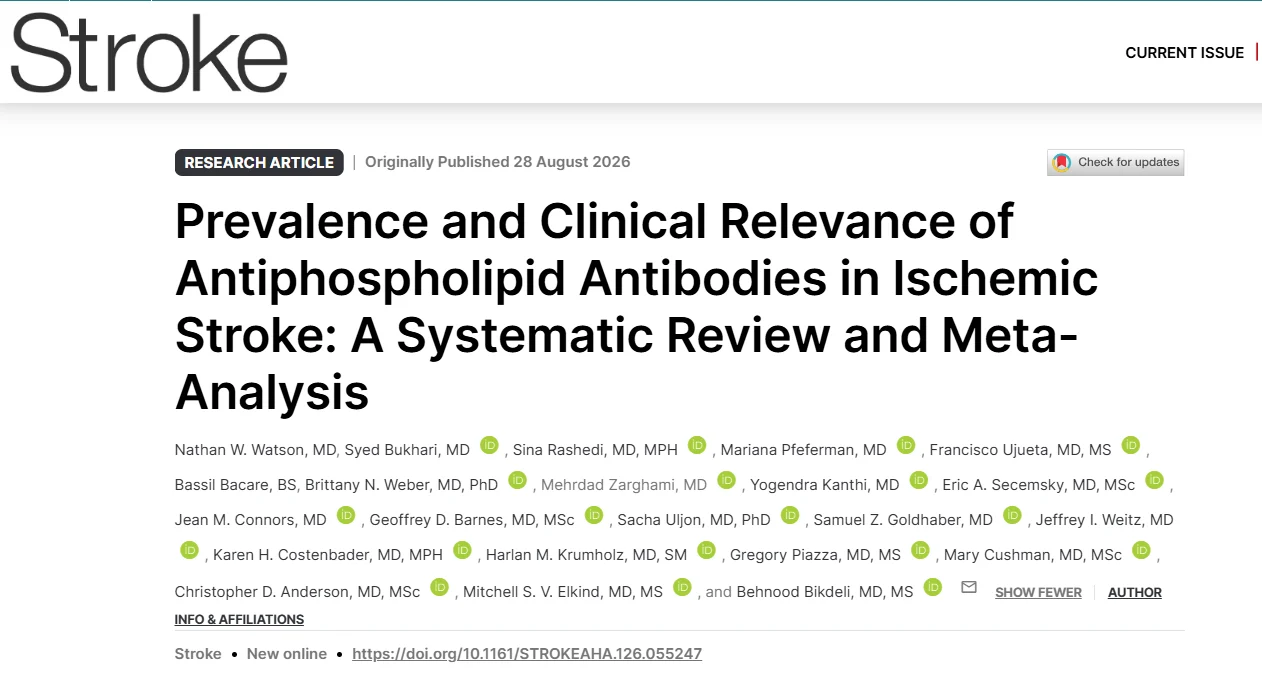Viewport: 1262px width, 673px height.
Task: Open Christopher D. Anderson's ORCID icon
Action: [x=440, y=587]
